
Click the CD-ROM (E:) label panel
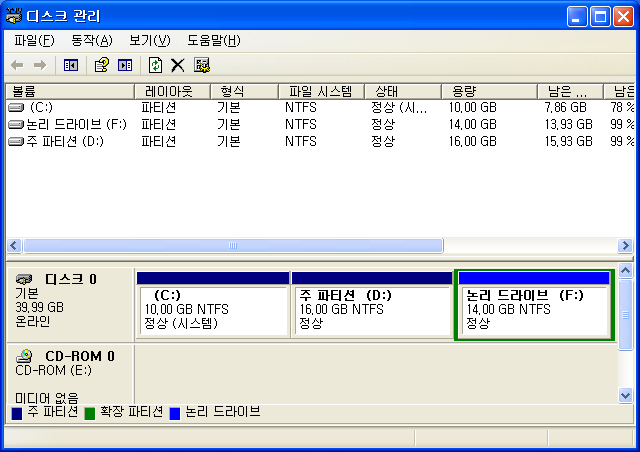[70, 375]
